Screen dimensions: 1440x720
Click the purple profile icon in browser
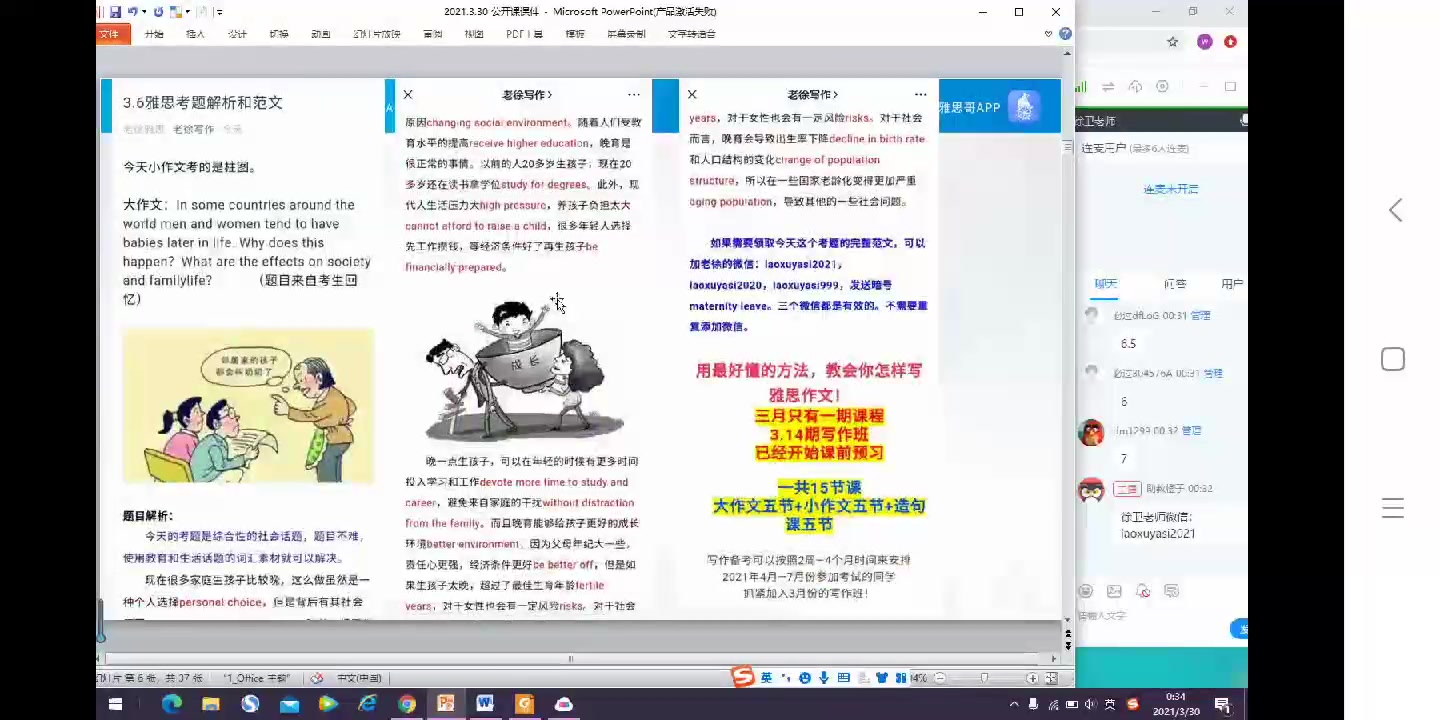click(x=1205, y=42)
